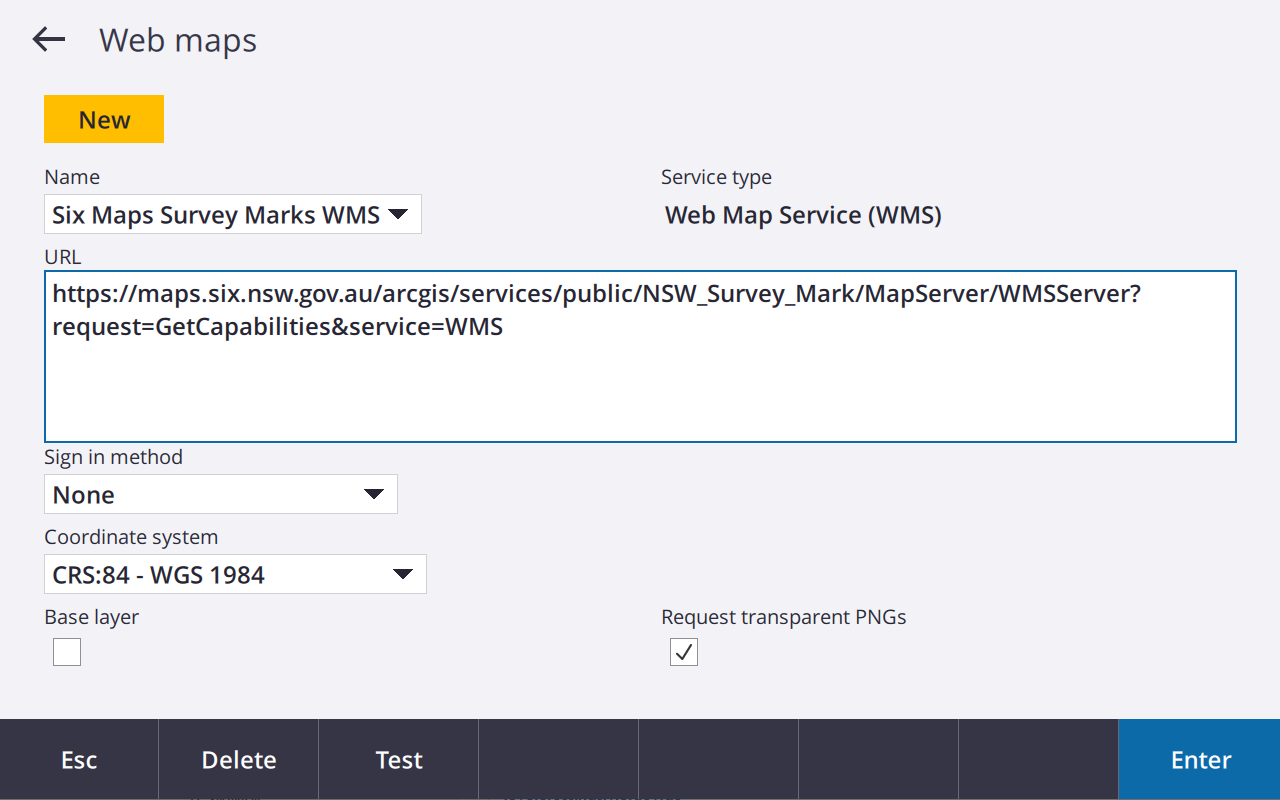Uncheck Request transparent PNGs checkbox

click(684, 652)
